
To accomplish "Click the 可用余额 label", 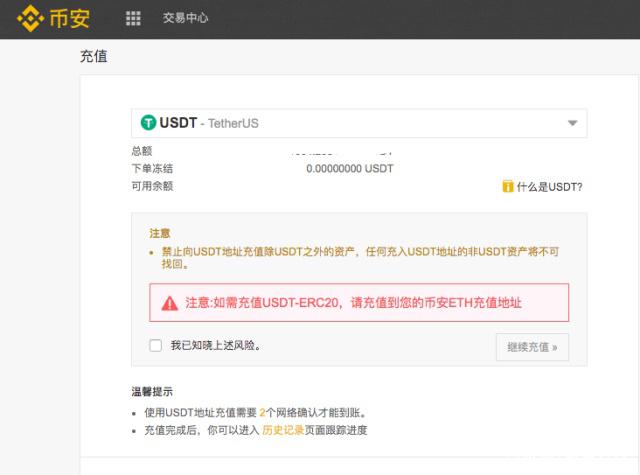I will (x=152, y=186).
